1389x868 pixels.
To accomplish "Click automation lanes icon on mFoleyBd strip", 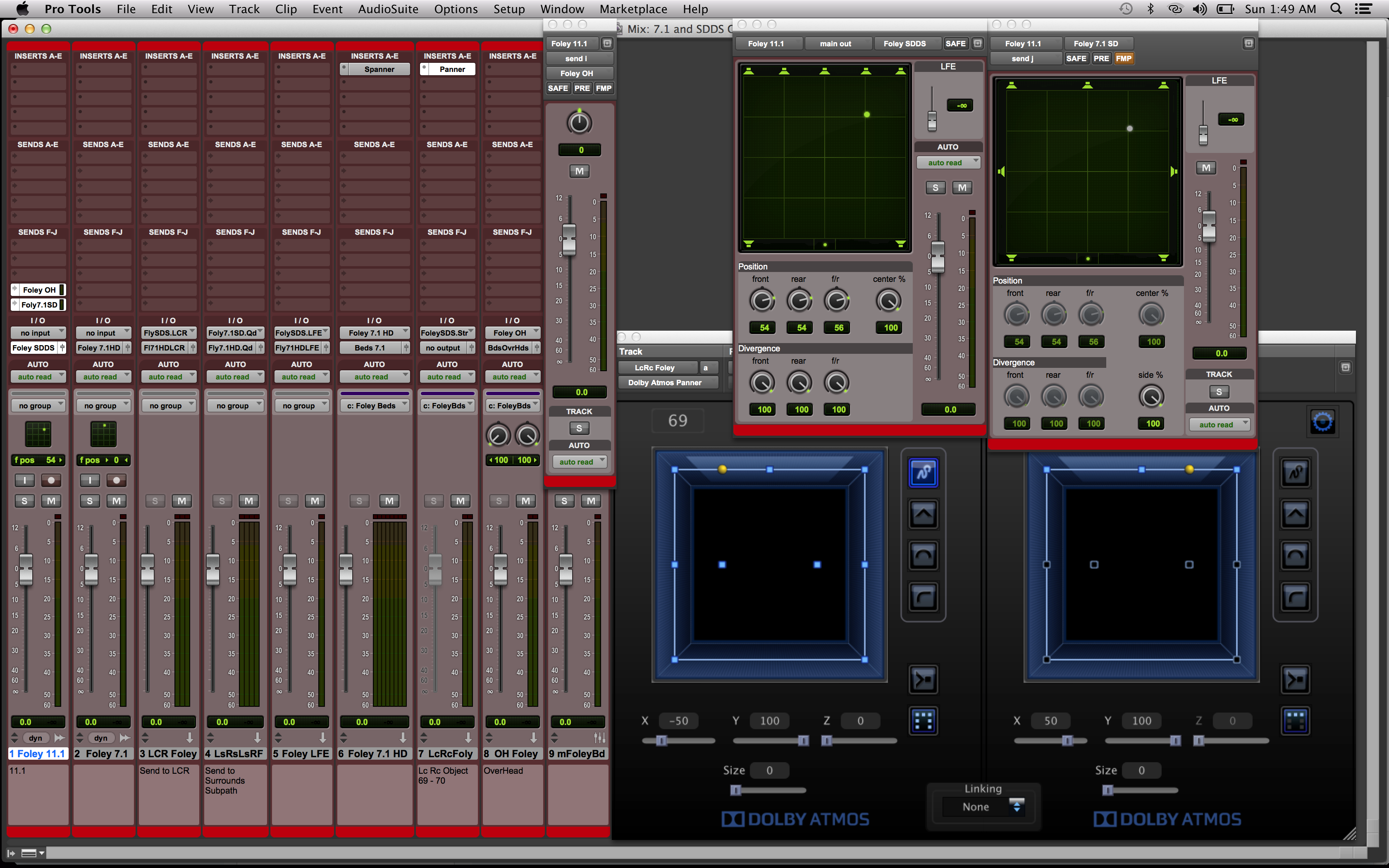I will (x=599, y=738).
